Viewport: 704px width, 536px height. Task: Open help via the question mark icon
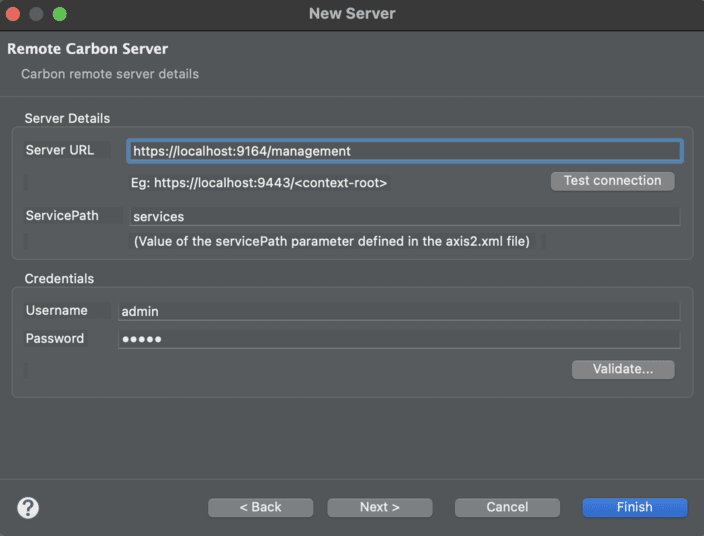[x=28, y=508]
